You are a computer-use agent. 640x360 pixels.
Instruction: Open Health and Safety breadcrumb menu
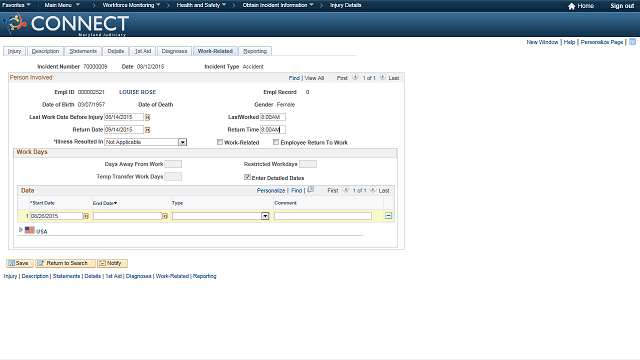201,5
